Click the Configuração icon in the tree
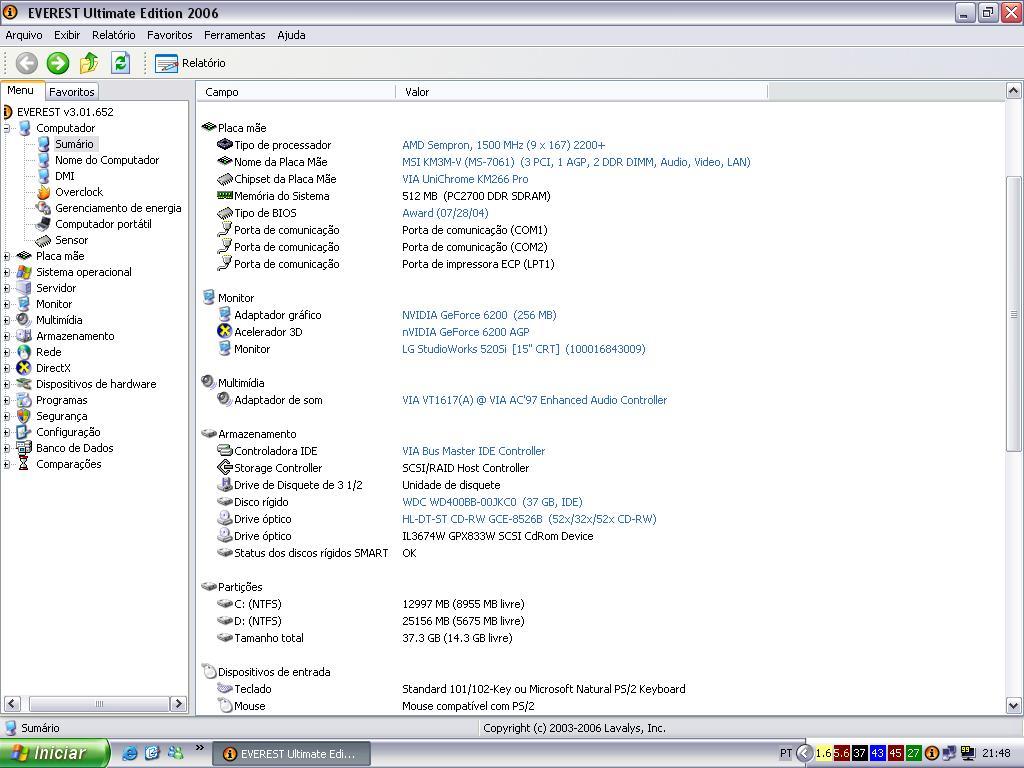This screenshot has width=1024, height=768. click(x=24, y=432)
